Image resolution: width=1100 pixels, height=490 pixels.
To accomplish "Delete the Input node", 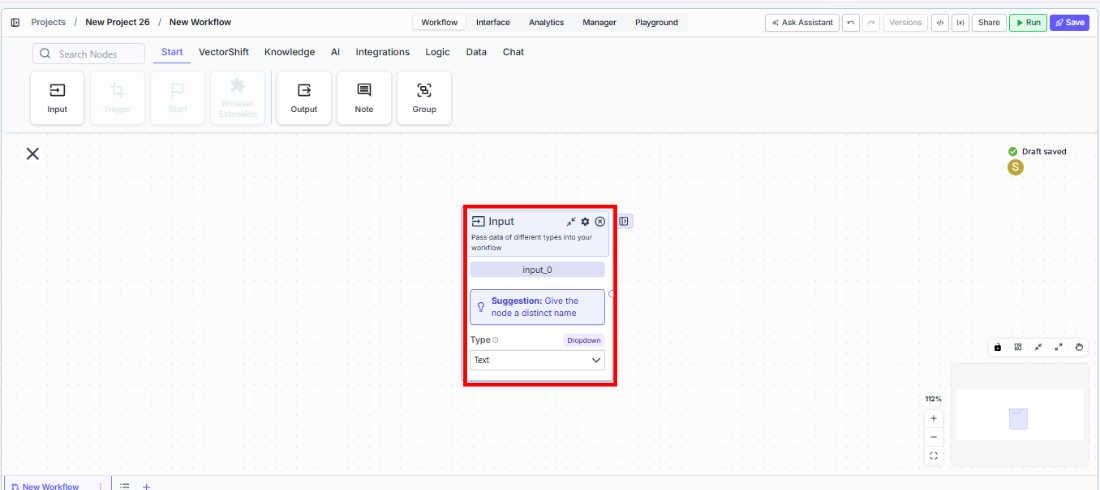I will click(x=600, y=221).
